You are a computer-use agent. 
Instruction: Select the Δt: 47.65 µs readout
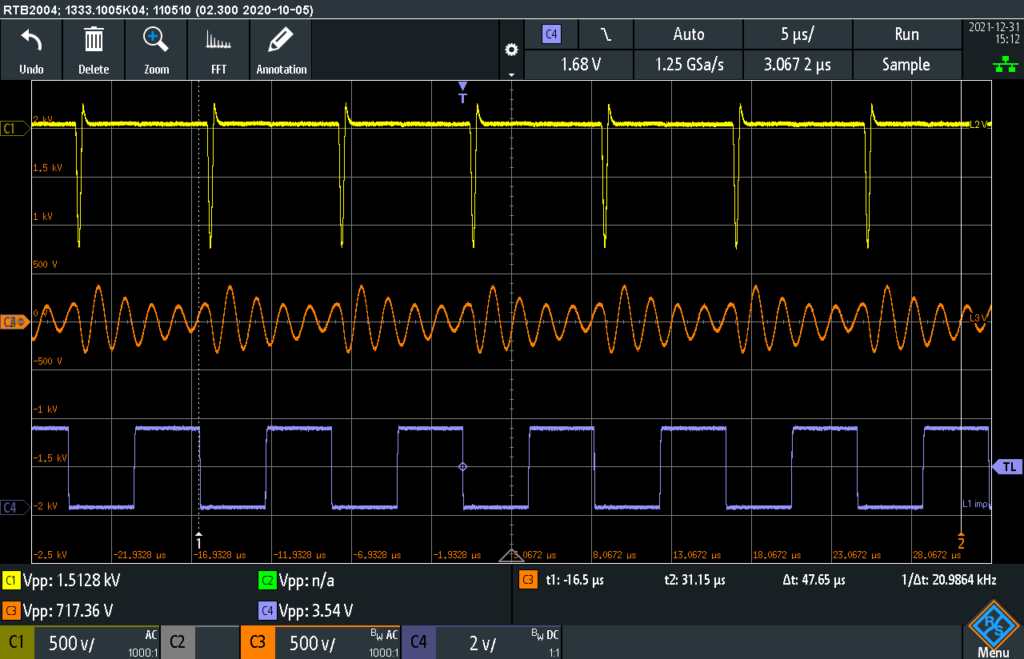point(814,580)
